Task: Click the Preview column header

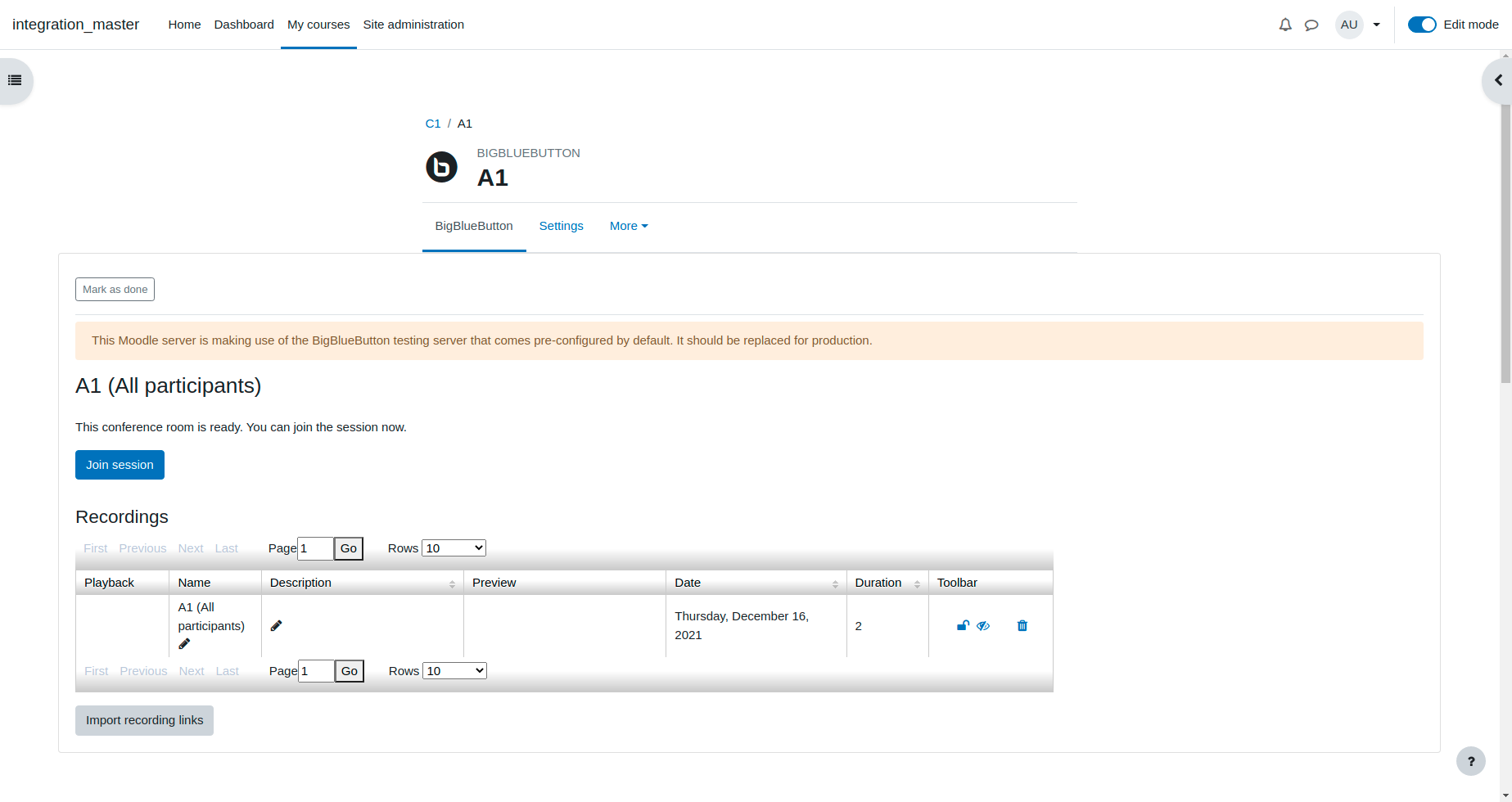Action: click(565, 583)
